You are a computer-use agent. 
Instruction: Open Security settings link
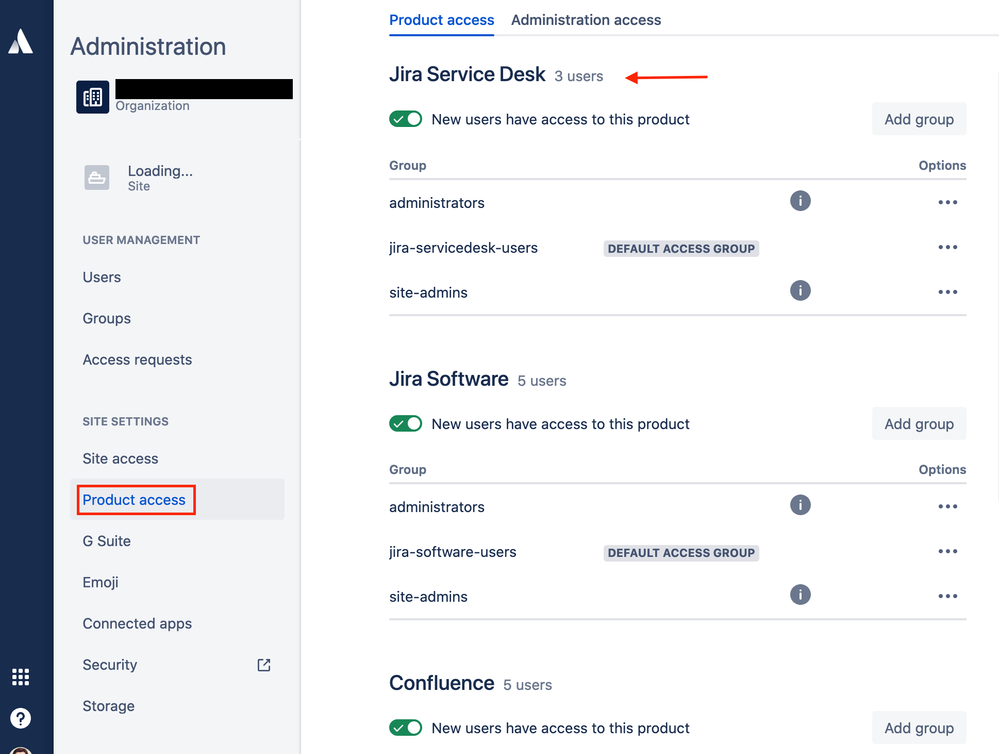pyautogui.click(x=110, y=665)
